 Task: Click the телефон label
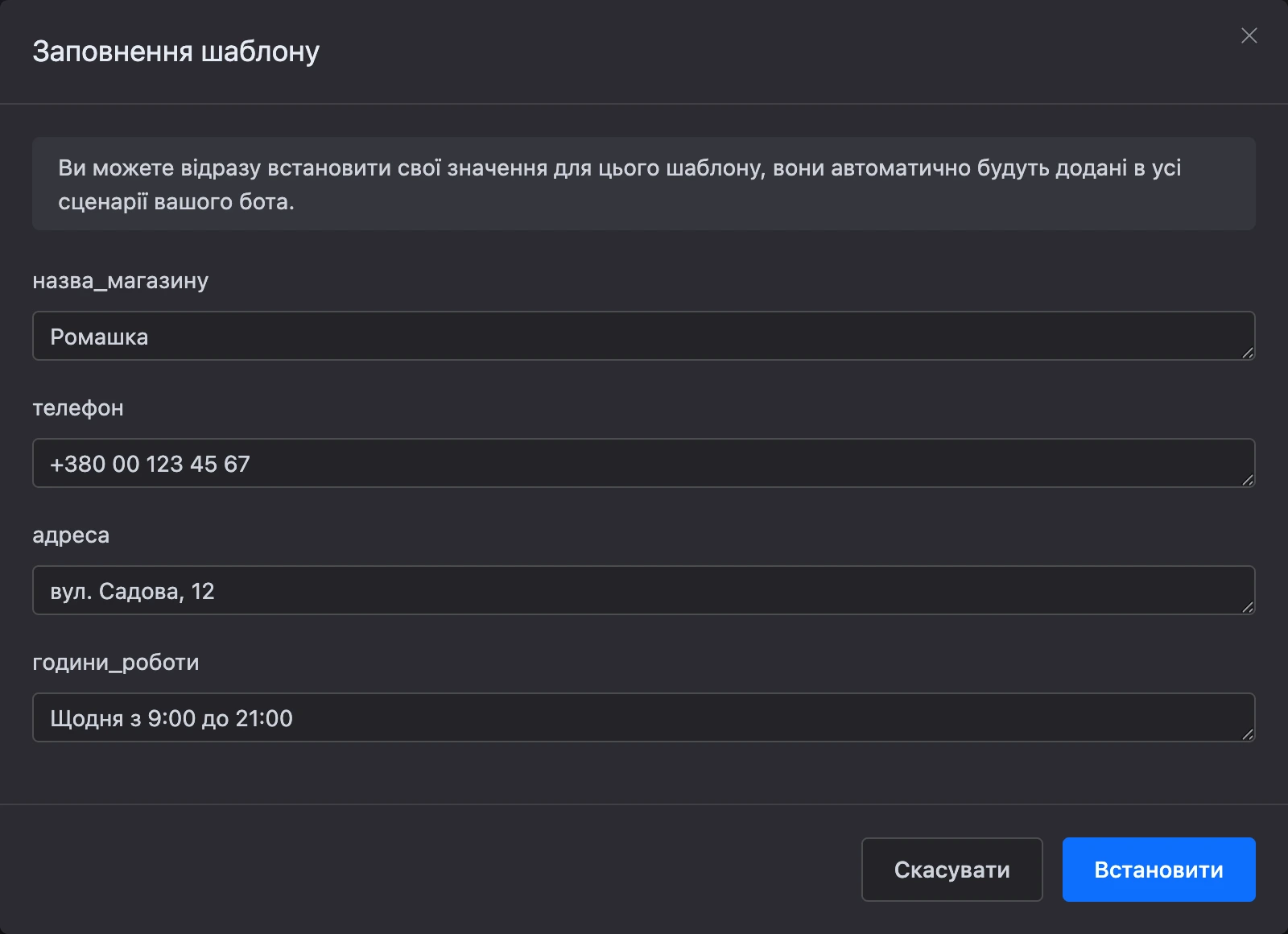[x=78, y=408]
